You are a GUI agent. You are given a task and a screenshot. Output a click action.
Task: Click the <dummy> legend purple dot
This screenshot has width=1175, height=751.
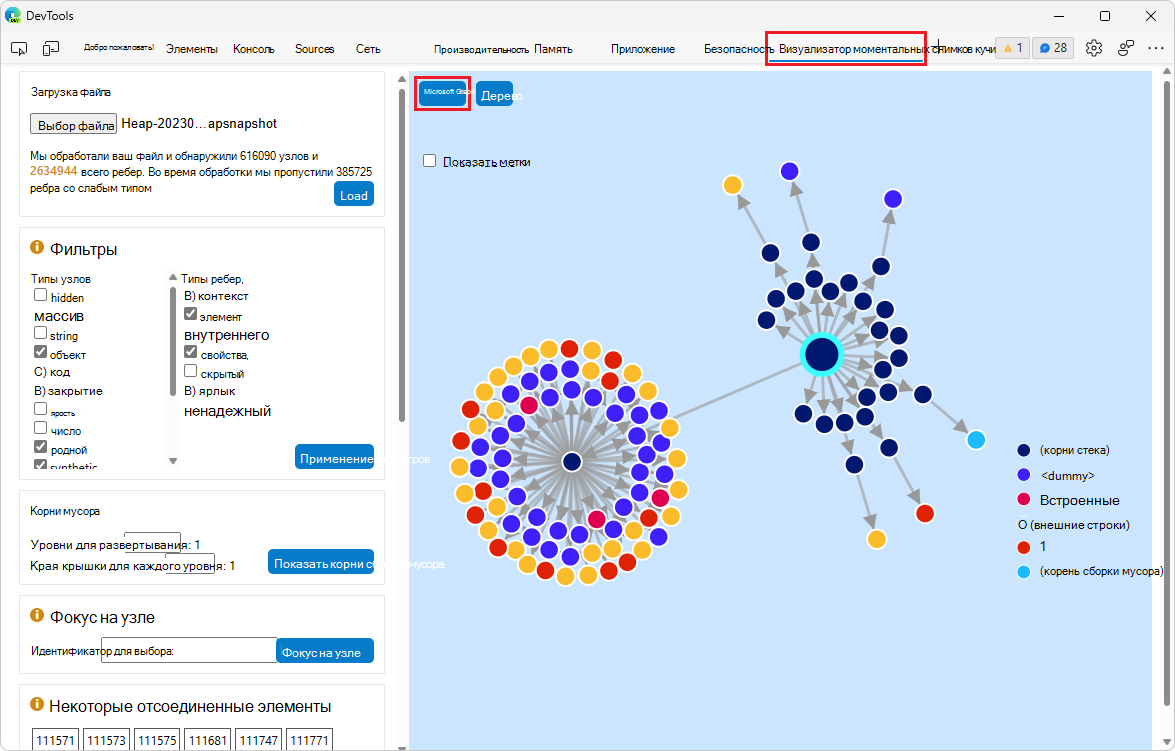[1024, 475]
